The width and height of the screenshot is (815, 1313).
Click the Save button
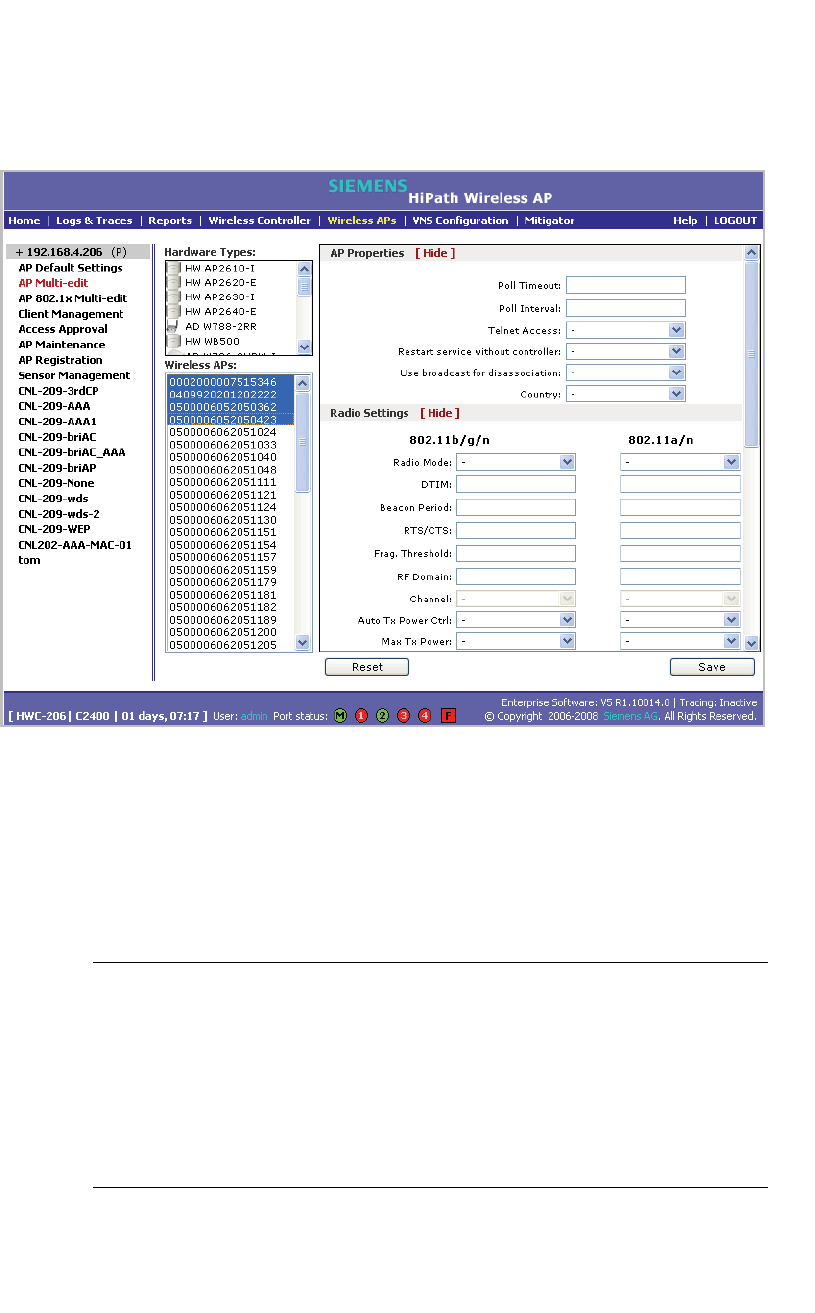pos(712,667)
